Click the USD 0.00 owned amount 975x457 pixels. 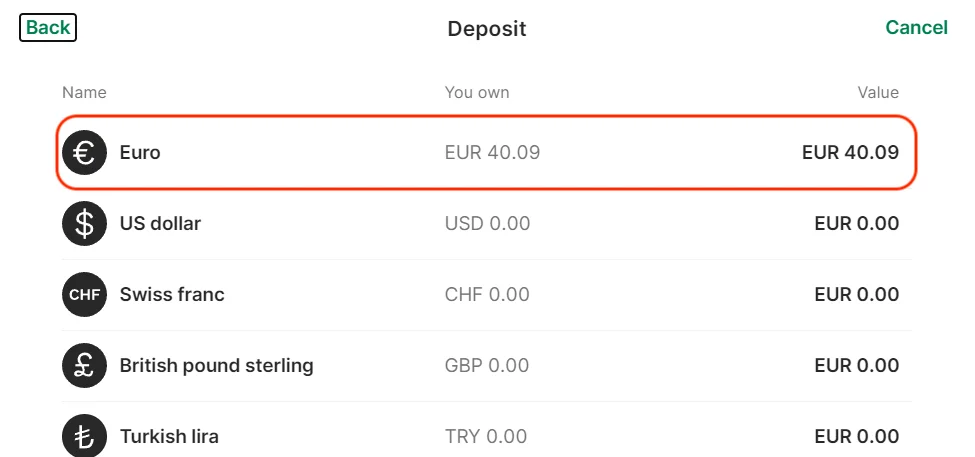pos(487,224)
